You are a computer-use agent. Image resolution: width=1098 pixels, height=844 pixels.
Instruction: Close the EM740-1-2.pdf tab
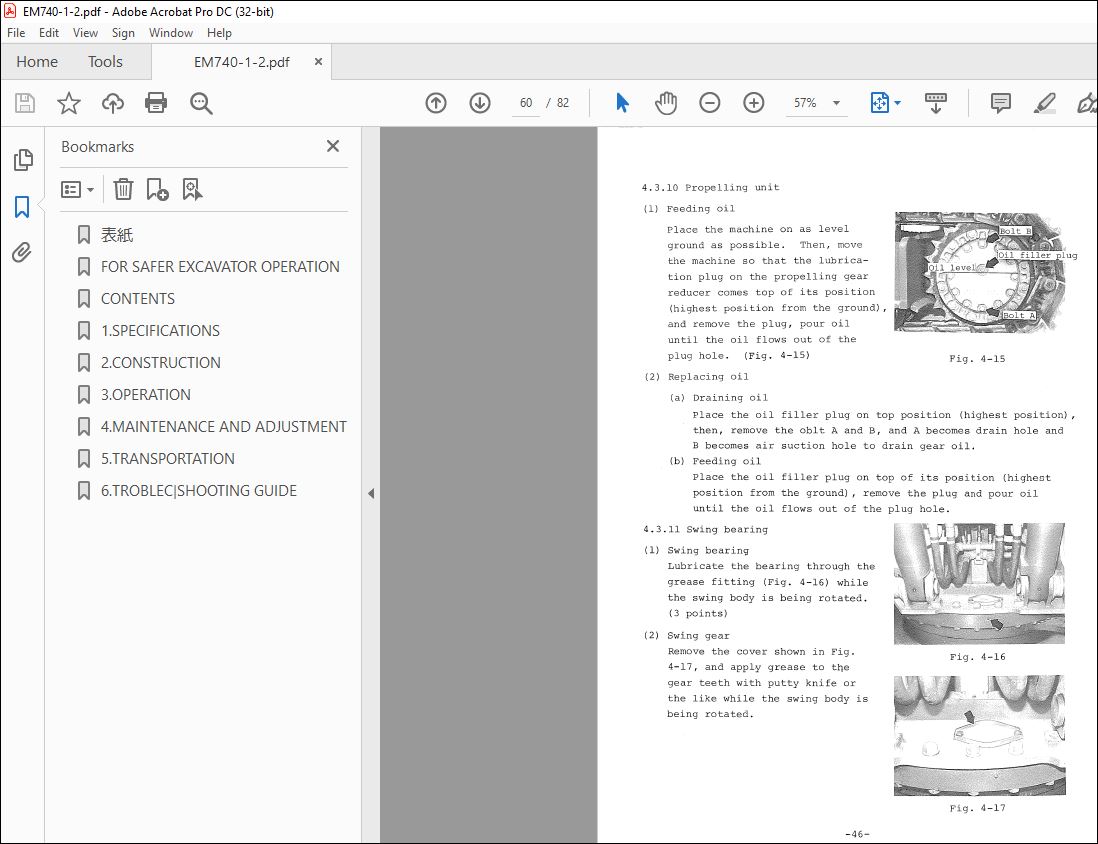pyautogui.click(x=318, y=62)
